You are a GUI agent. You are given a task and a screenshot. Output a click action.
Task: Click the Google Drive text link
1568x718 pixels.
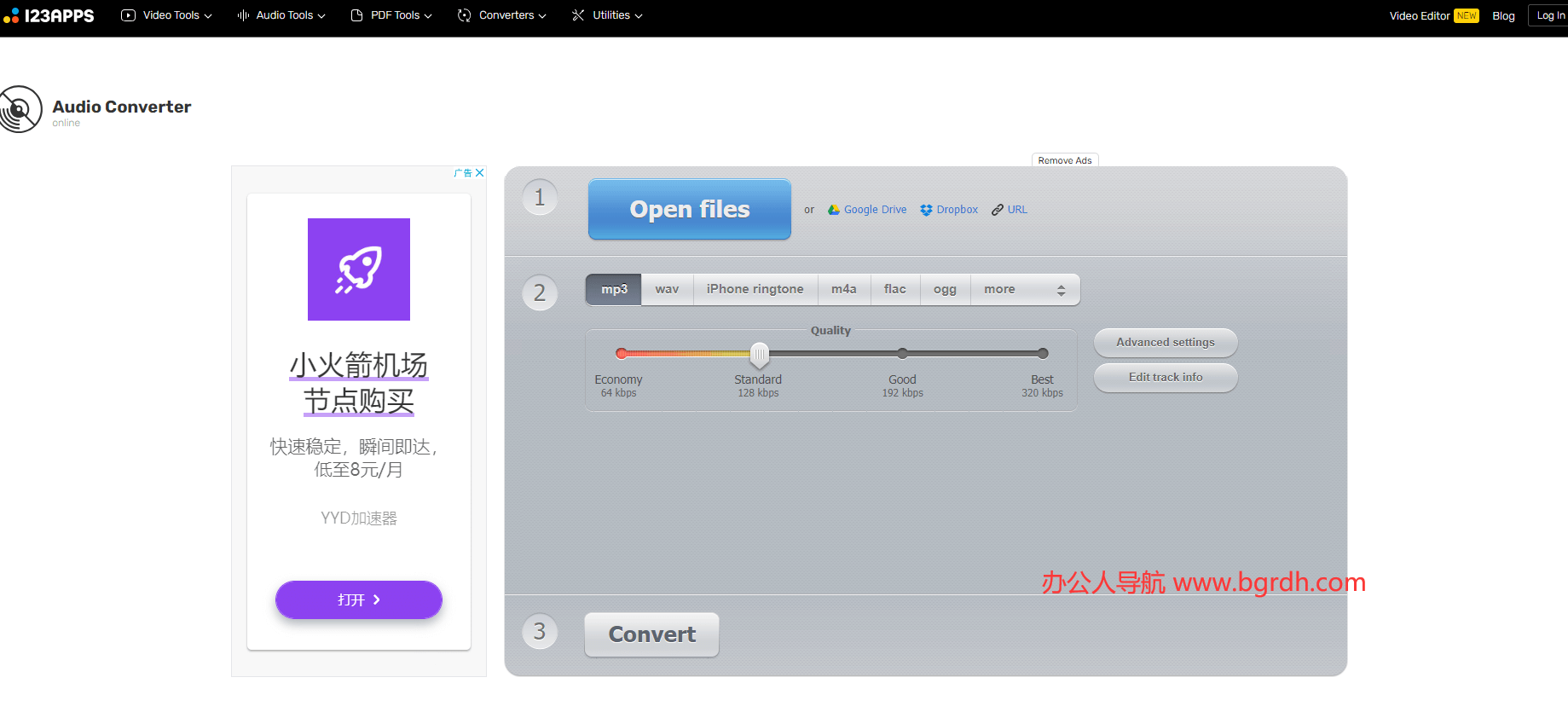(x=876, y=210)
